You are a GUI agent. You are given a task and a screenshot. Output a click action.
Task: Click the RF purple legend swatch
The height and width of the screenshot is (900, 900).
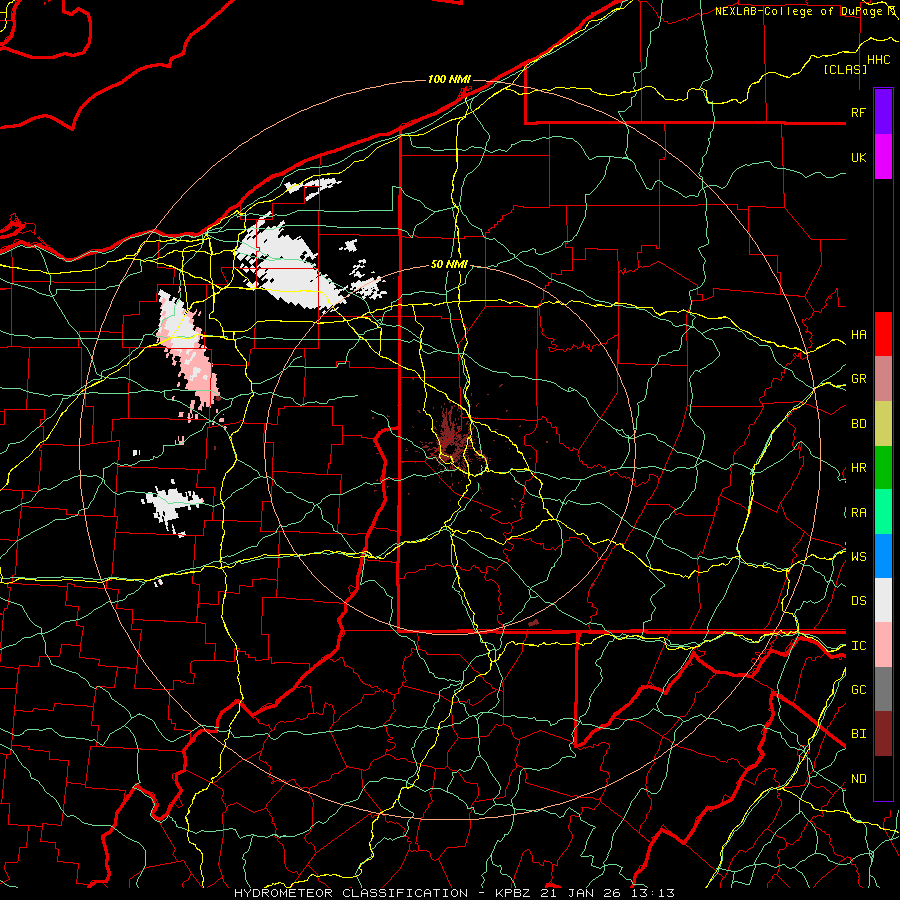coord(883,112)
